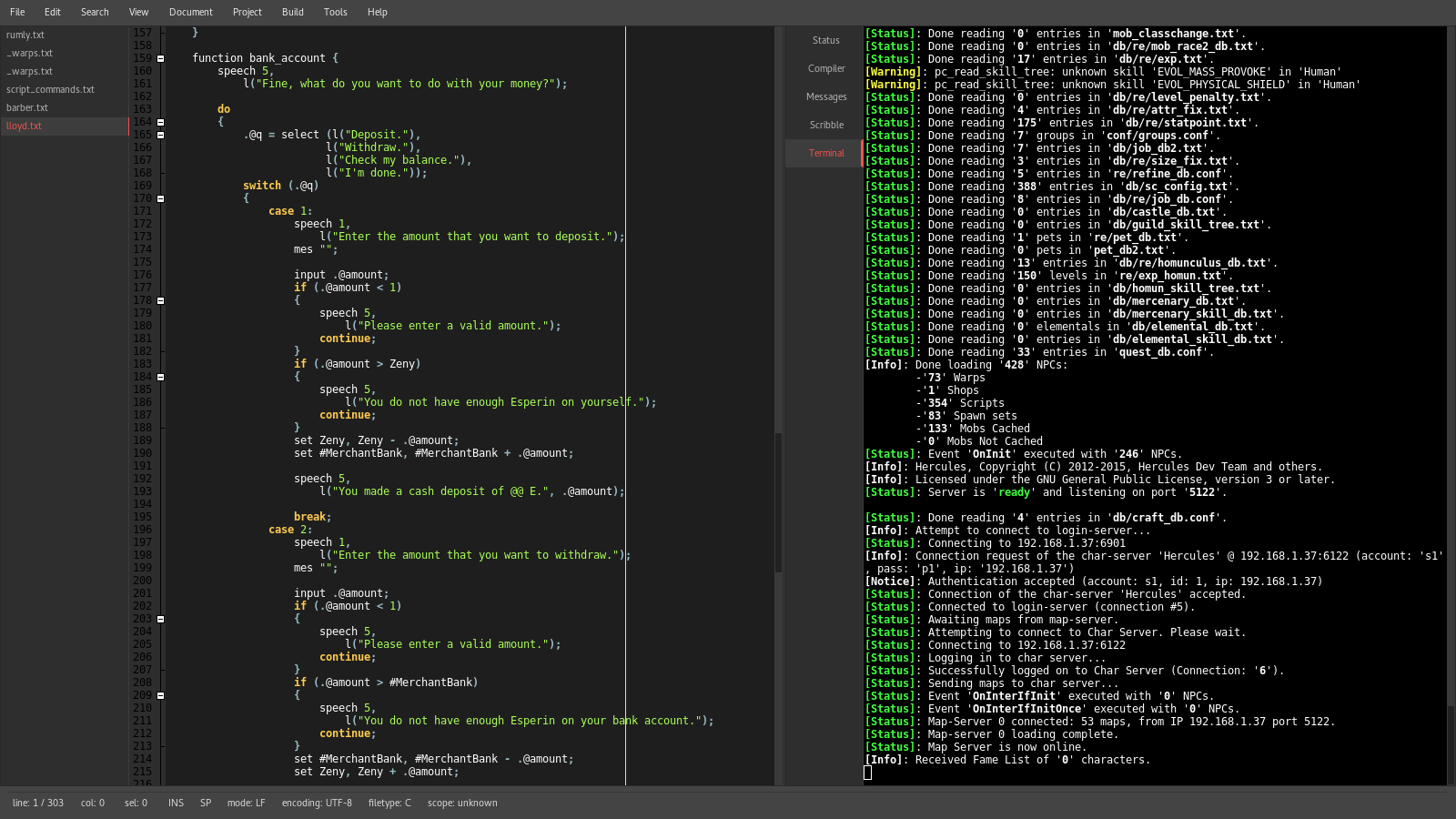Click the terminal cursor prompt at bottom
This screenshot has width=1456, height=819.
867,773
